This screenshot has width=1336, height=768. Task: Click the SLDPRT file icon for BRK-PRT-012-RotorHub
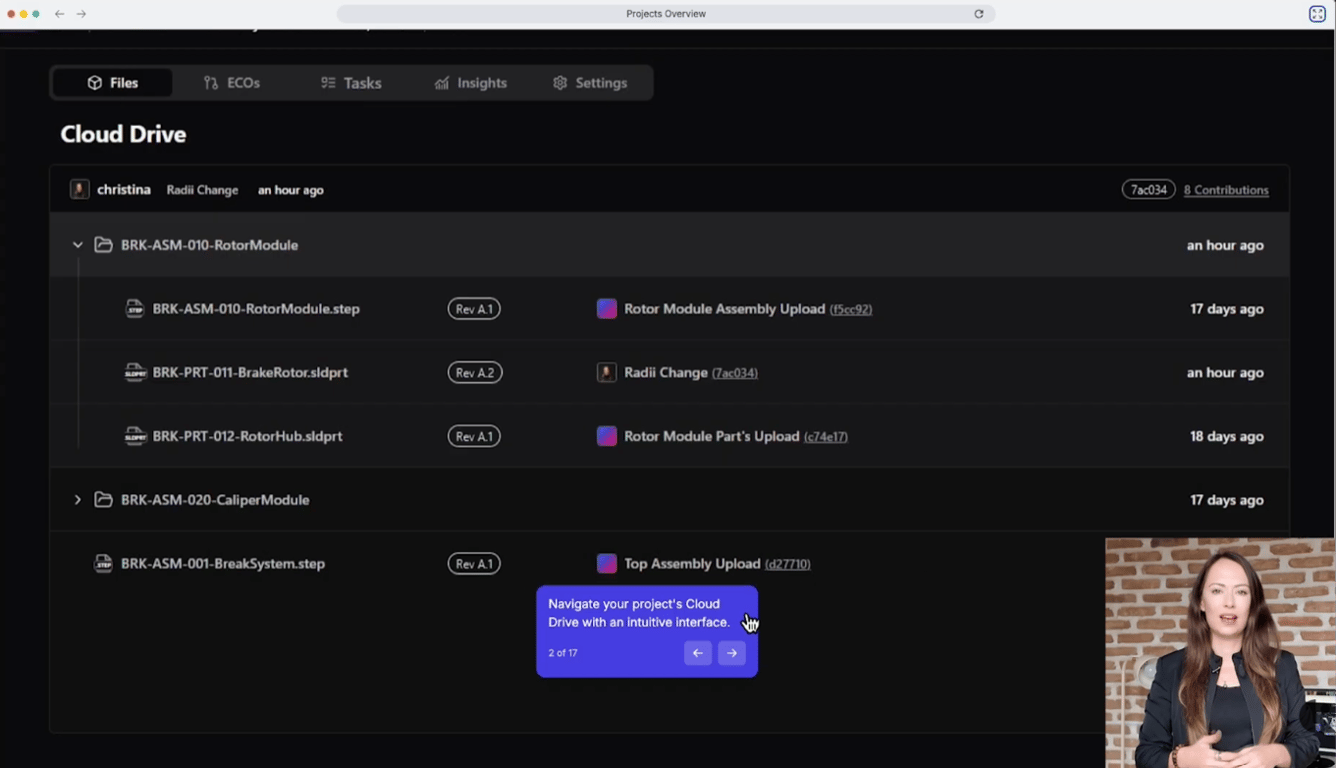134,436
